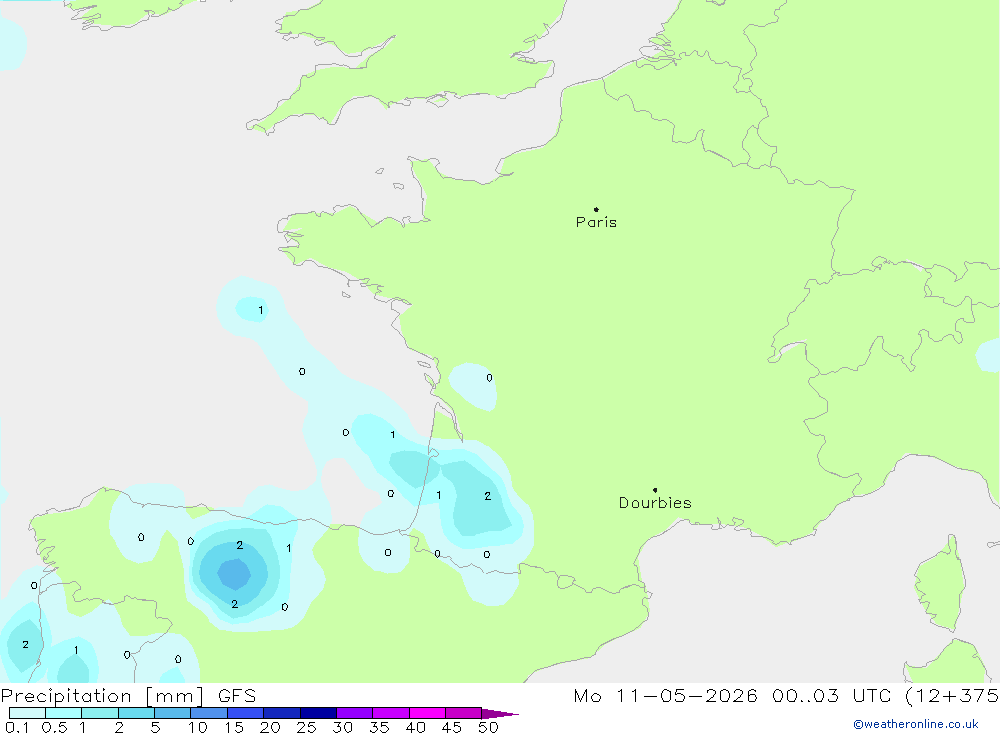Click the legend scale number 10

pos(198,727)
